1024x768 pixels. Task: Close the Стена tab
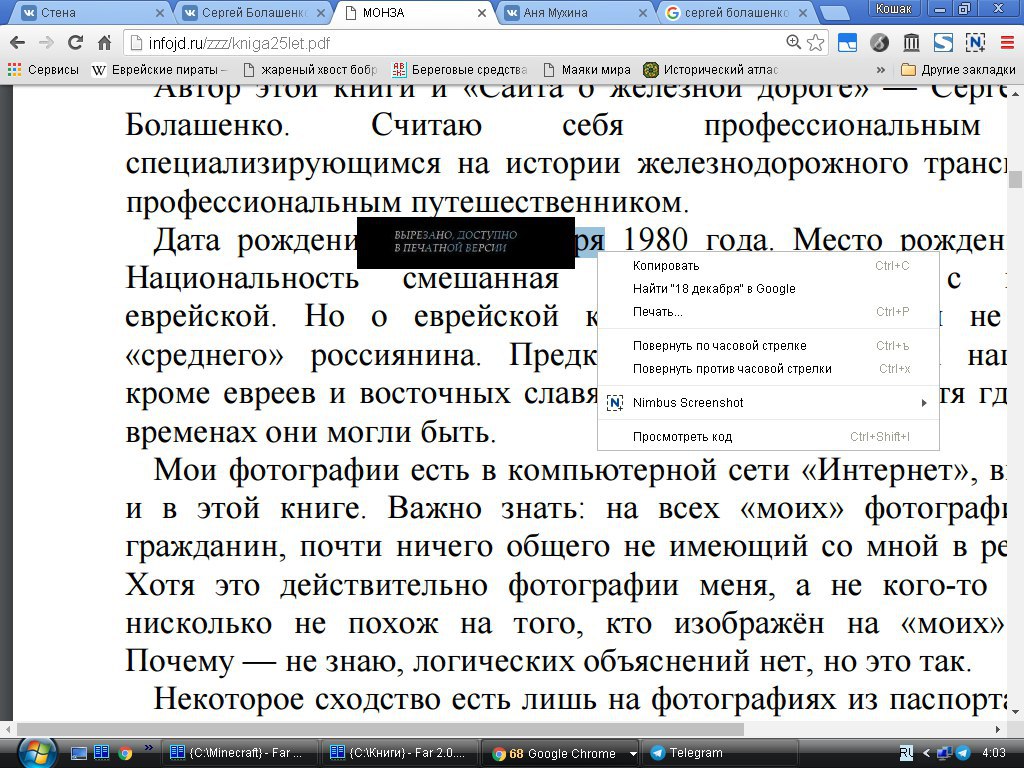click(160, 12)
